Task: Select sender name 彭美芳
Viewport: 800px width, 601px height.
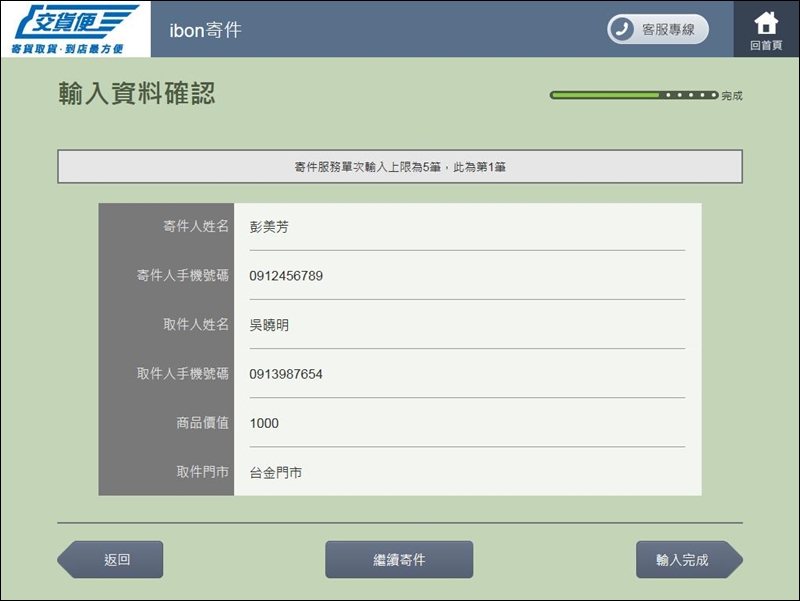Action: tap(269, 227)
